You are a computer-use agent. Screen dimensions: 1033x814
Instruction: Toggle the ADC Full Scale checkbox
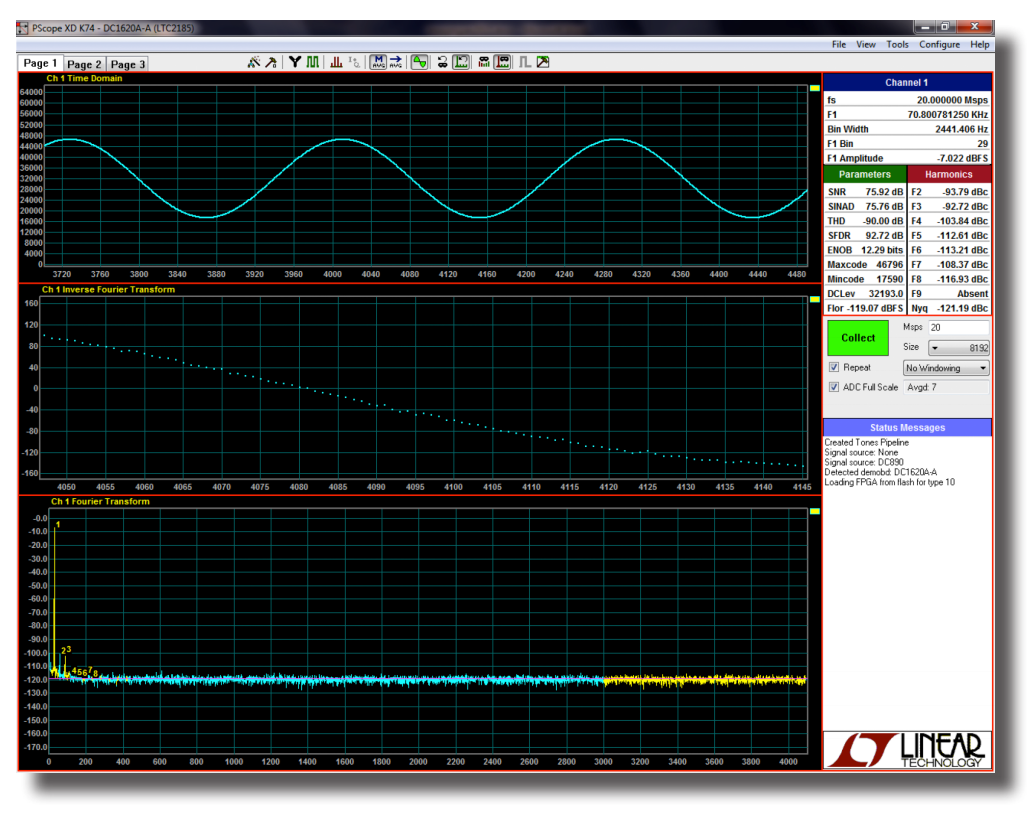[x=834, y=387]
